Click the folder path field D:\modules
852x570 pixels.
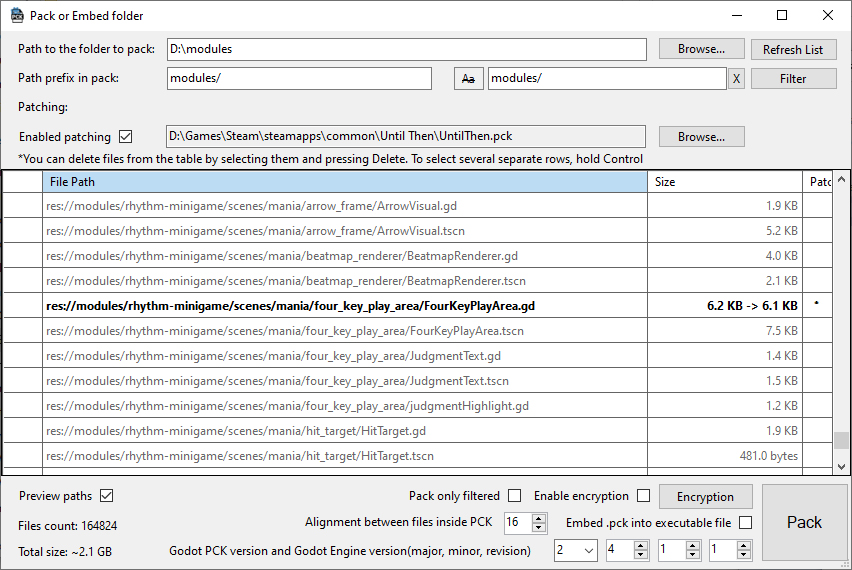pyautogui.click(x=406, y=49)
